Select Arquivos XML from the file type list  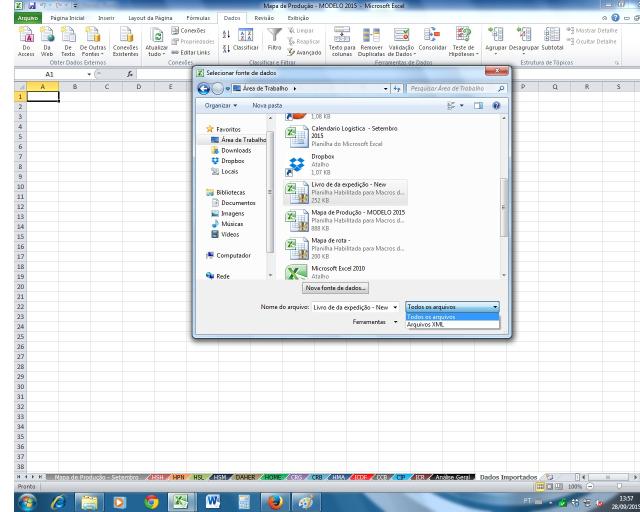click(452, 325)
